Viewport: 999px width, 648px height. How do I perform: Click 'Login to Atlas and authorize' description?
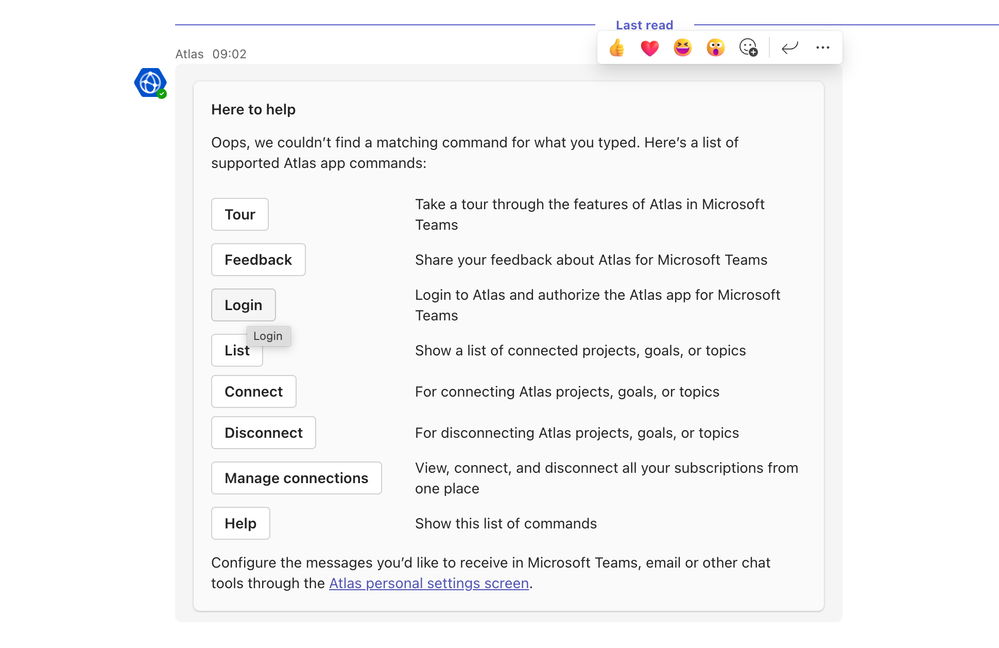click(598, 305)
